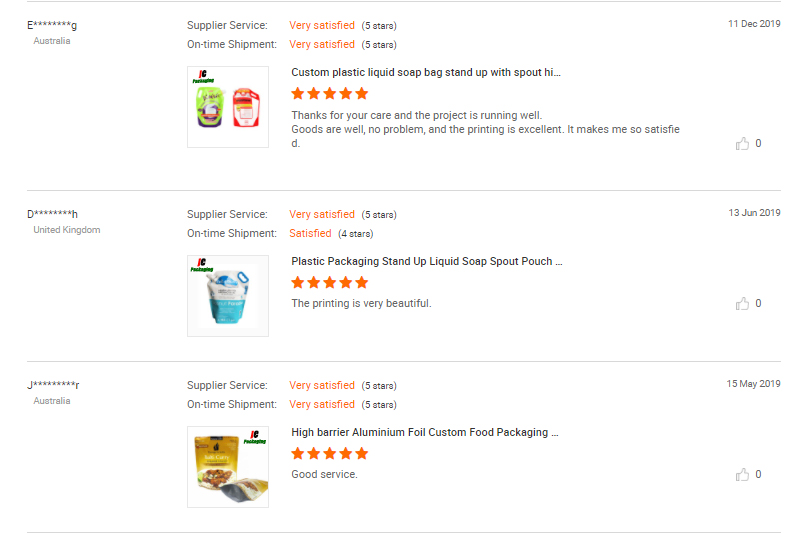Image resolution: width=805 pixels, height=533 pixels.
Task: Open liquid soap bag product thumbnail
Action: tap(228, 107)
